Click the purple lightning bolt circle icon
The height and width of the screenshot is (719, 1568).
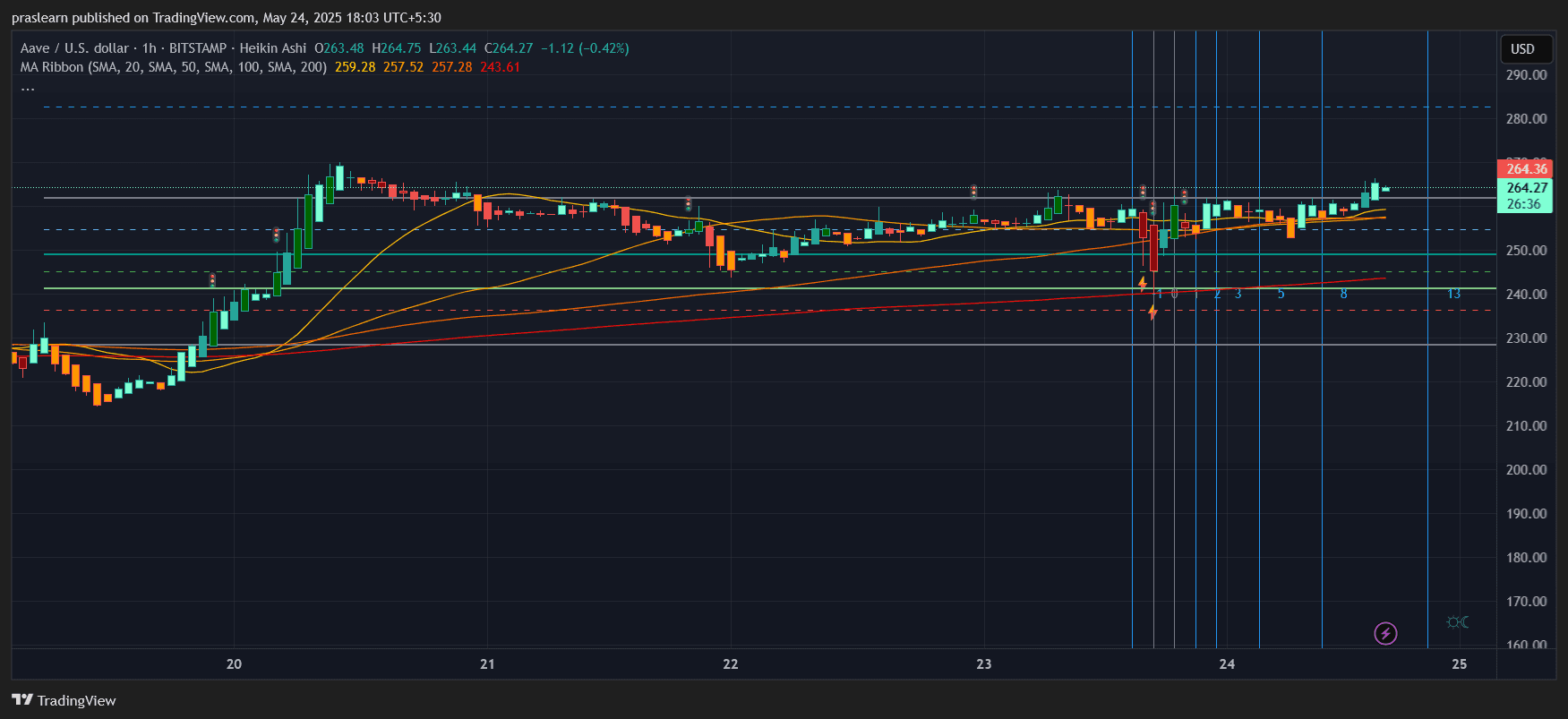[1385, 634]
